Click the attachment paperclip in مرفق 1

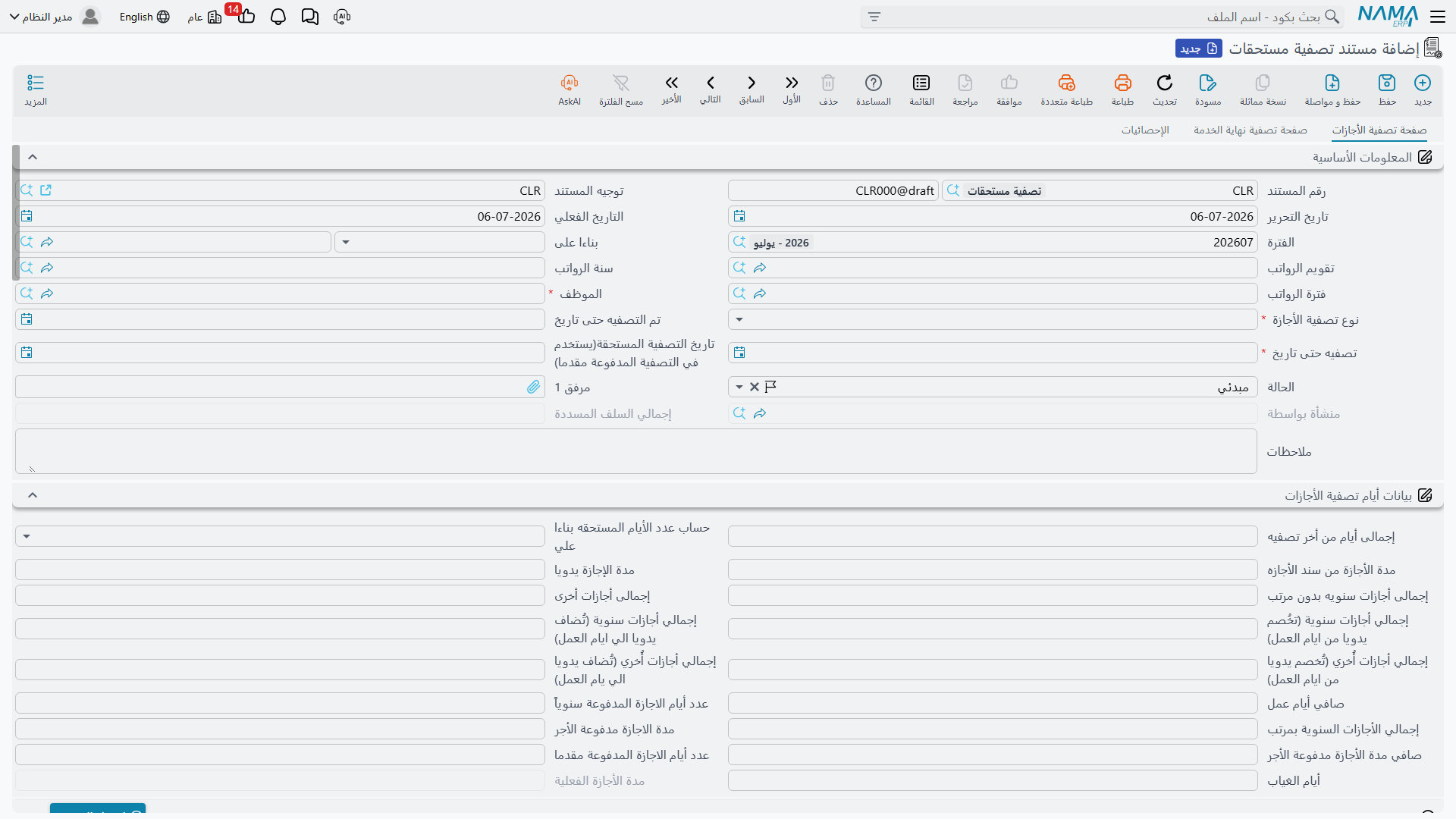coord(534,387)
